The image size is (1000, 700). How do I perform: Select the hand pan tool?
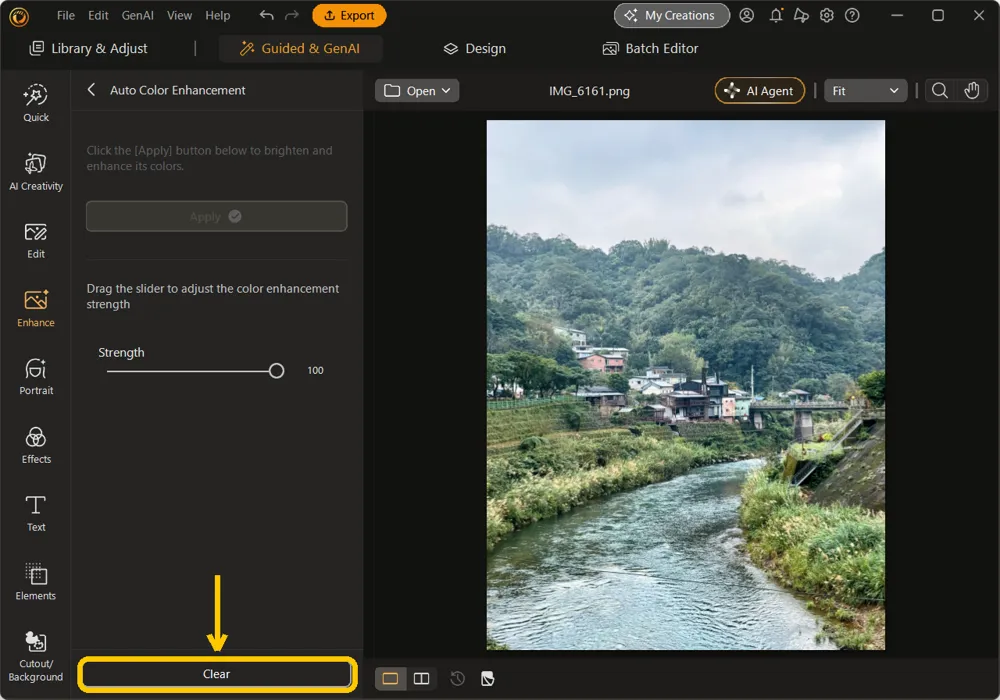(x=971, y=91)
